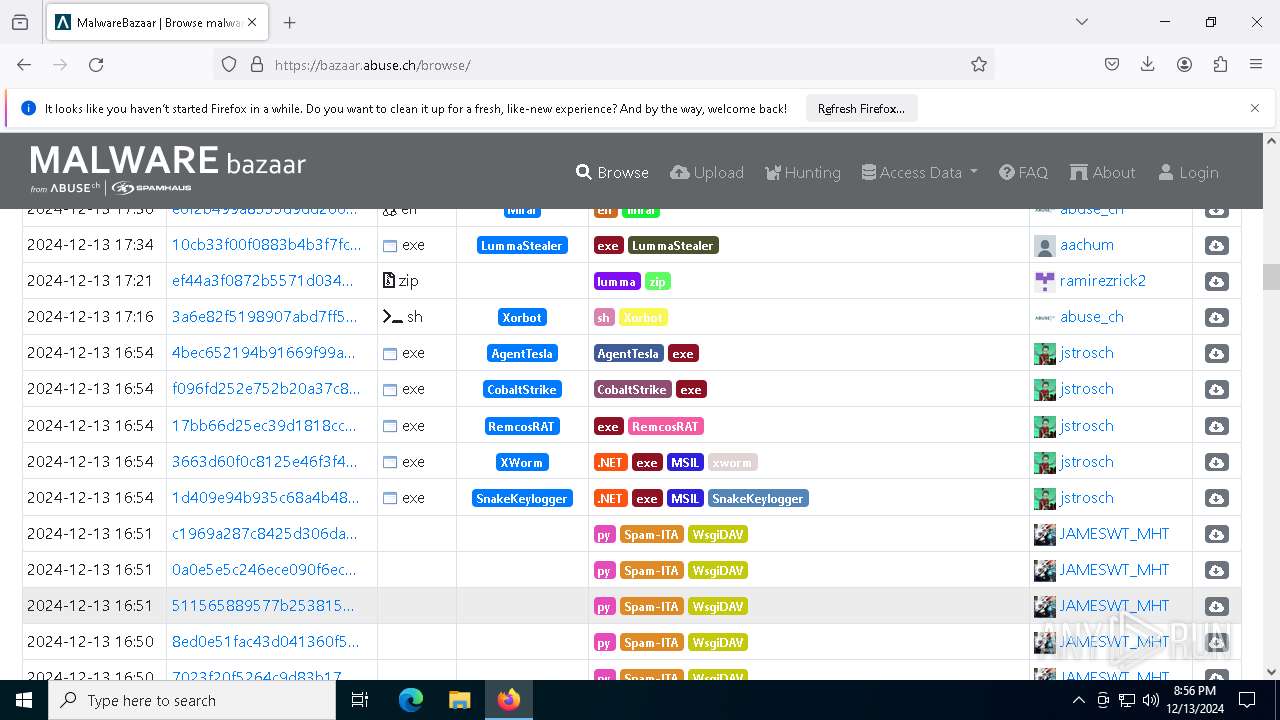The image size is (1280, 720).
Task: Click the .NET tag on SnakeKeylogger row
Action: (x=610, y=498)
